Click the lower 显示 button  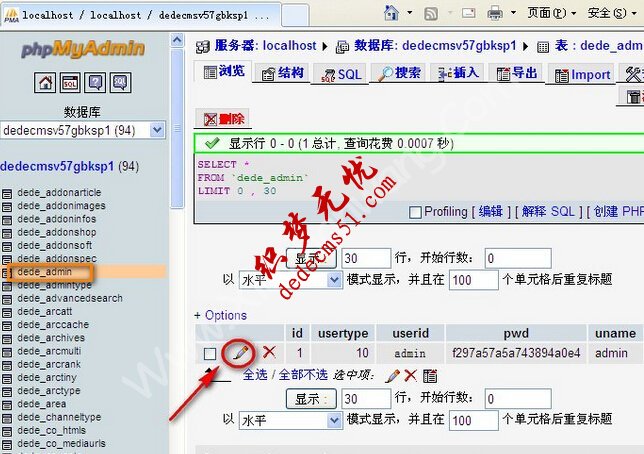(311, 399)
